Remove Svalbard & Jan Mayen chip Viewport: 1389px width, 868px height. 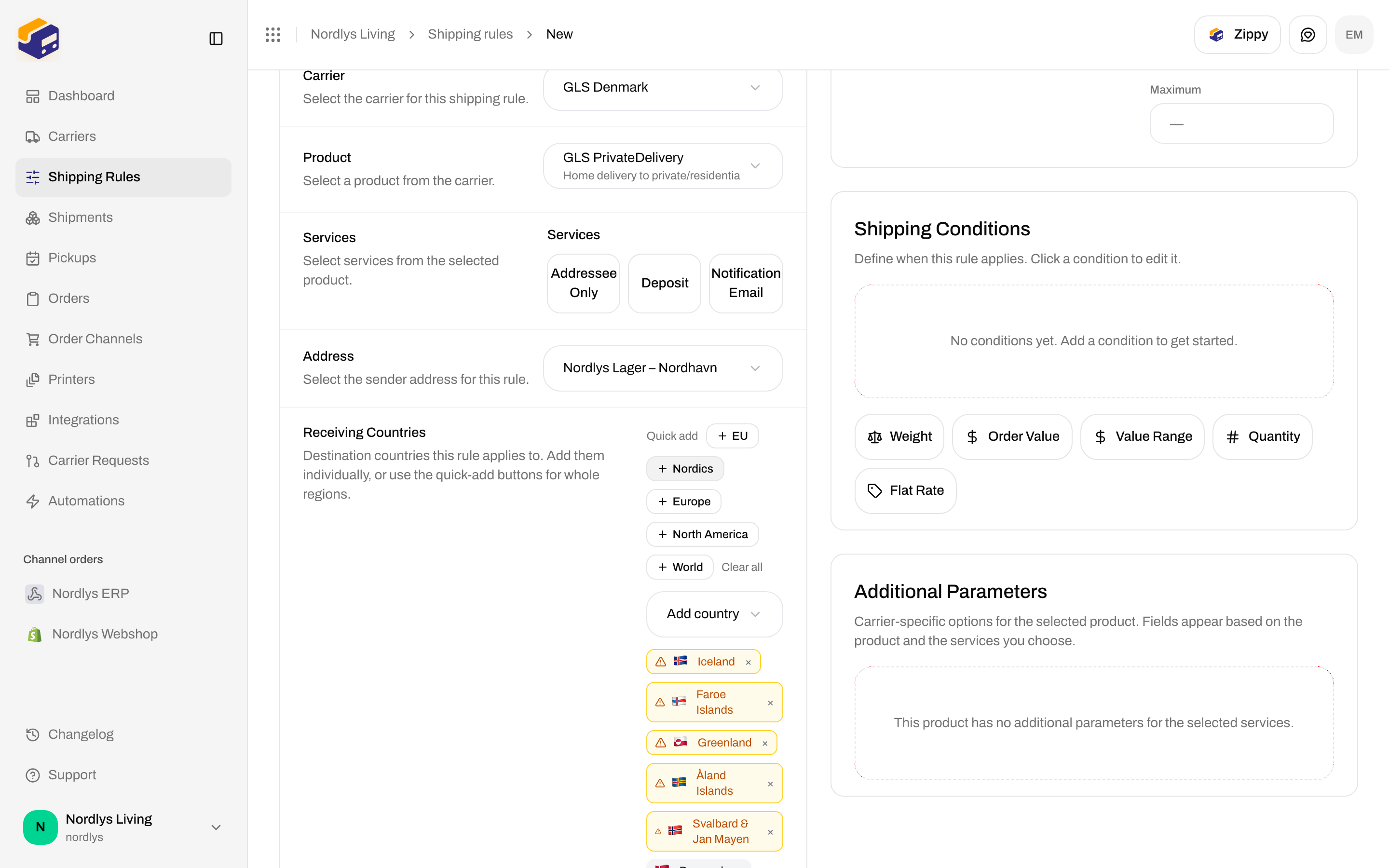tap(770, 832)
